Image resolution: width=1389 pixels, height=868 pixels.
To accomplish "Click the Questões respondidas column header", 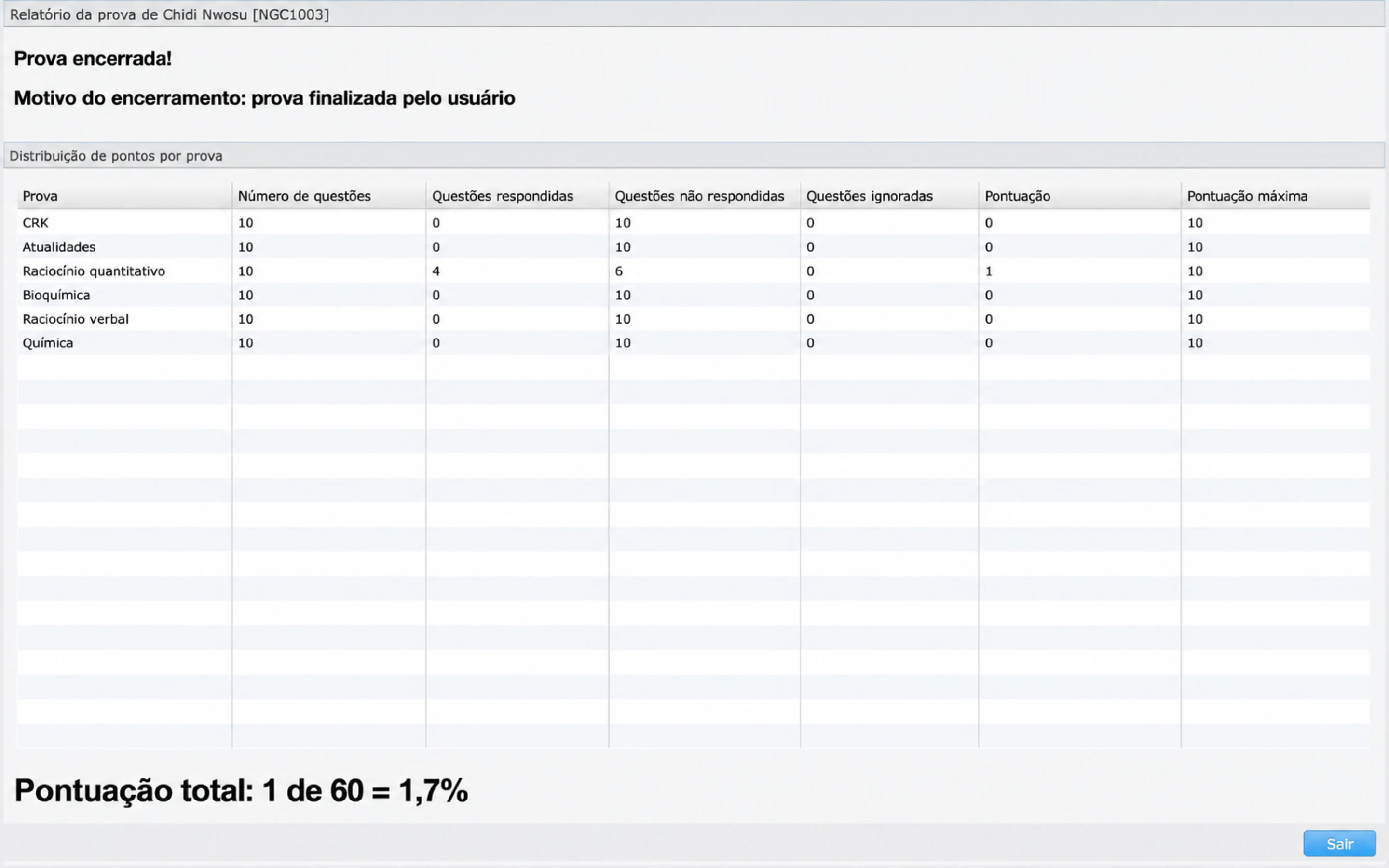I will coord(517,196).
